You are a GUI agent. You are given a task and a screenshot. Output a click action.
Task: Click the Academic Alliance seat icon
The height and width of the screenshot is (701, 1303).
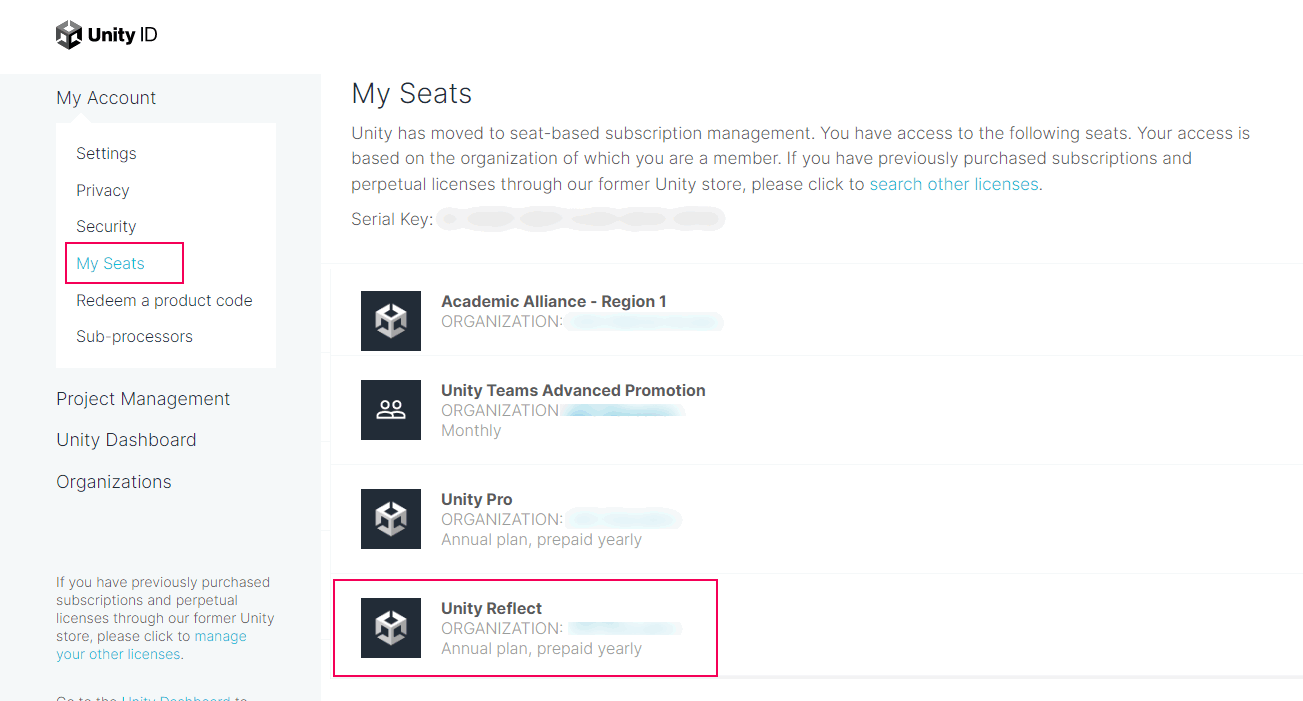click(391, 321)
